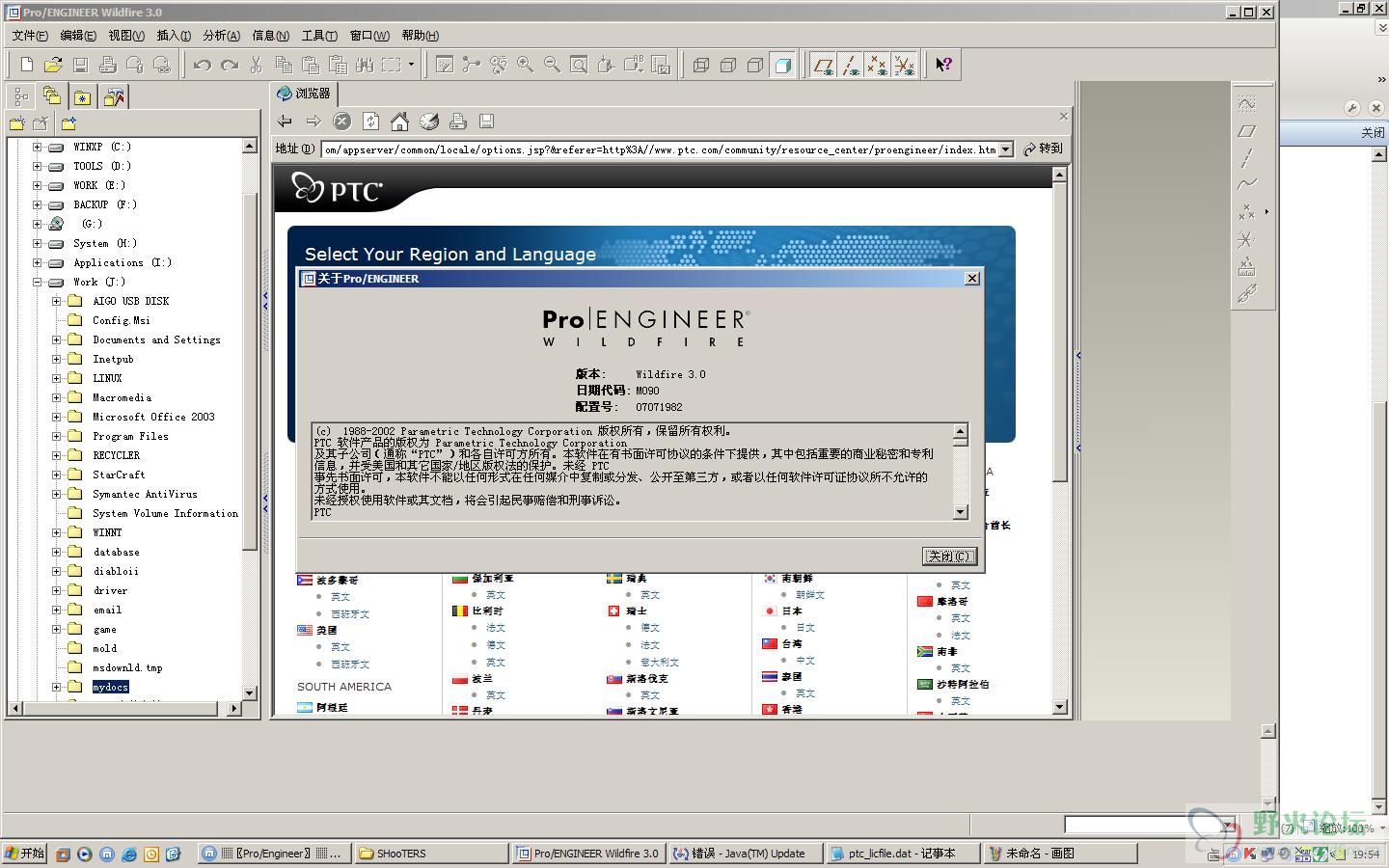Open a file using folder icon
The width and height of the screenshot is (1389, 868).
click(54, 65)
